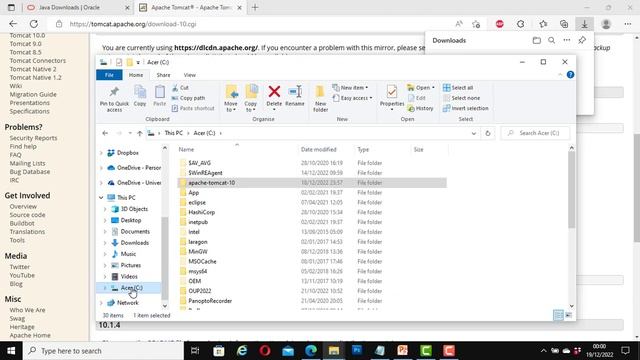The height and width of the screenshot is (360, 640).
Task: Click Invert selection in ribbon
Action: pyautogui.click(x=466, y=108)
